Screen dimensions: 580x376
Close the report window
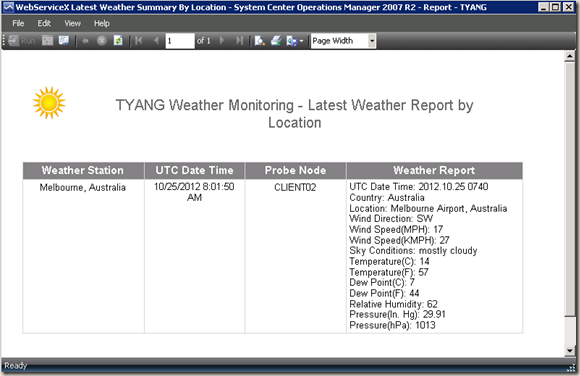coord(569,7)
